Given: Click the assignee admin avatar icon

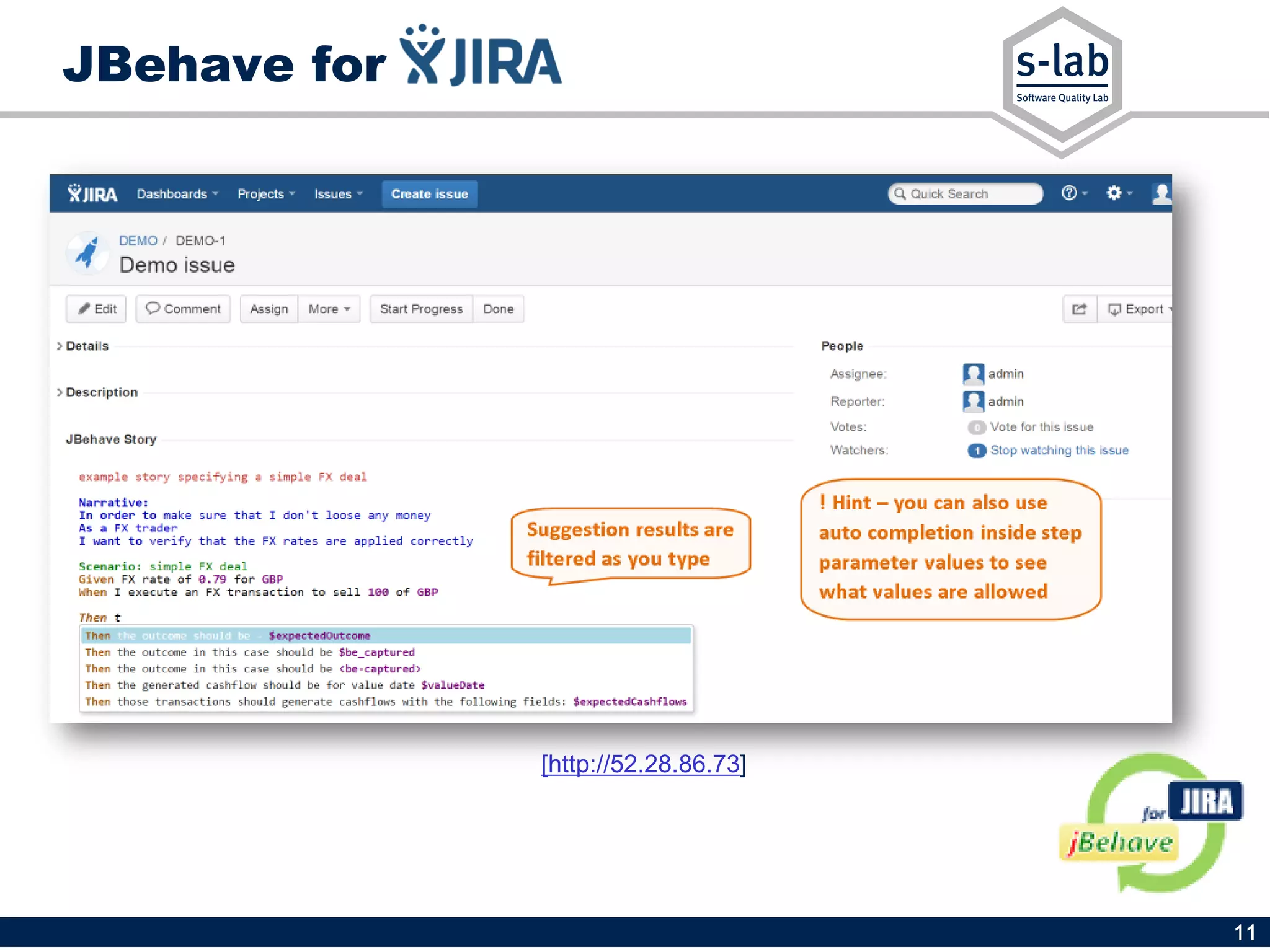Looking at the screenshot, I should pos(973,374).
